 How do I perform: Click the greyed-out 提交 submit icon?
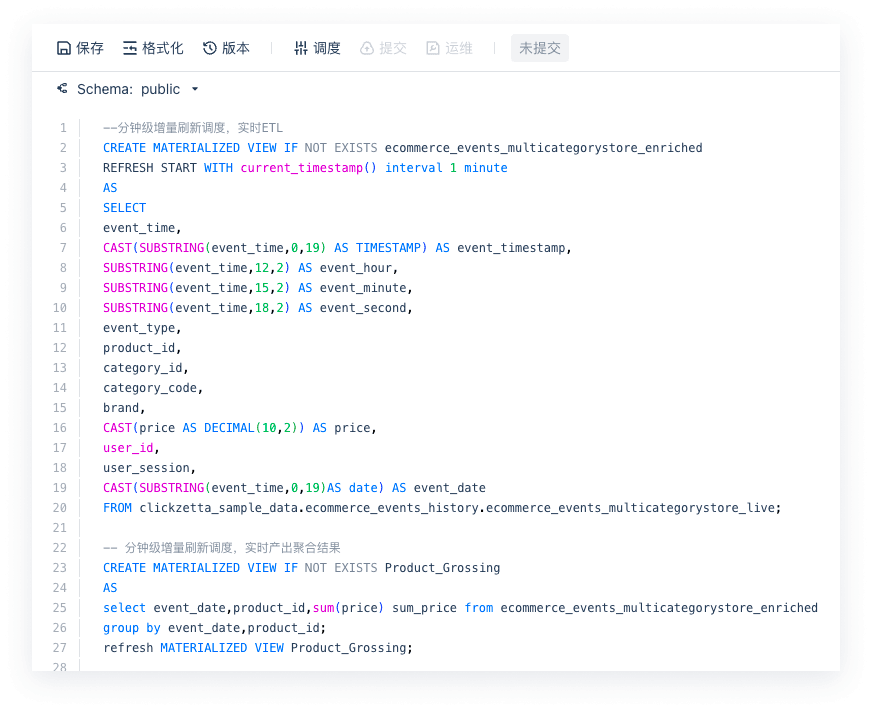pyautogui.click(x=367, y=48)
